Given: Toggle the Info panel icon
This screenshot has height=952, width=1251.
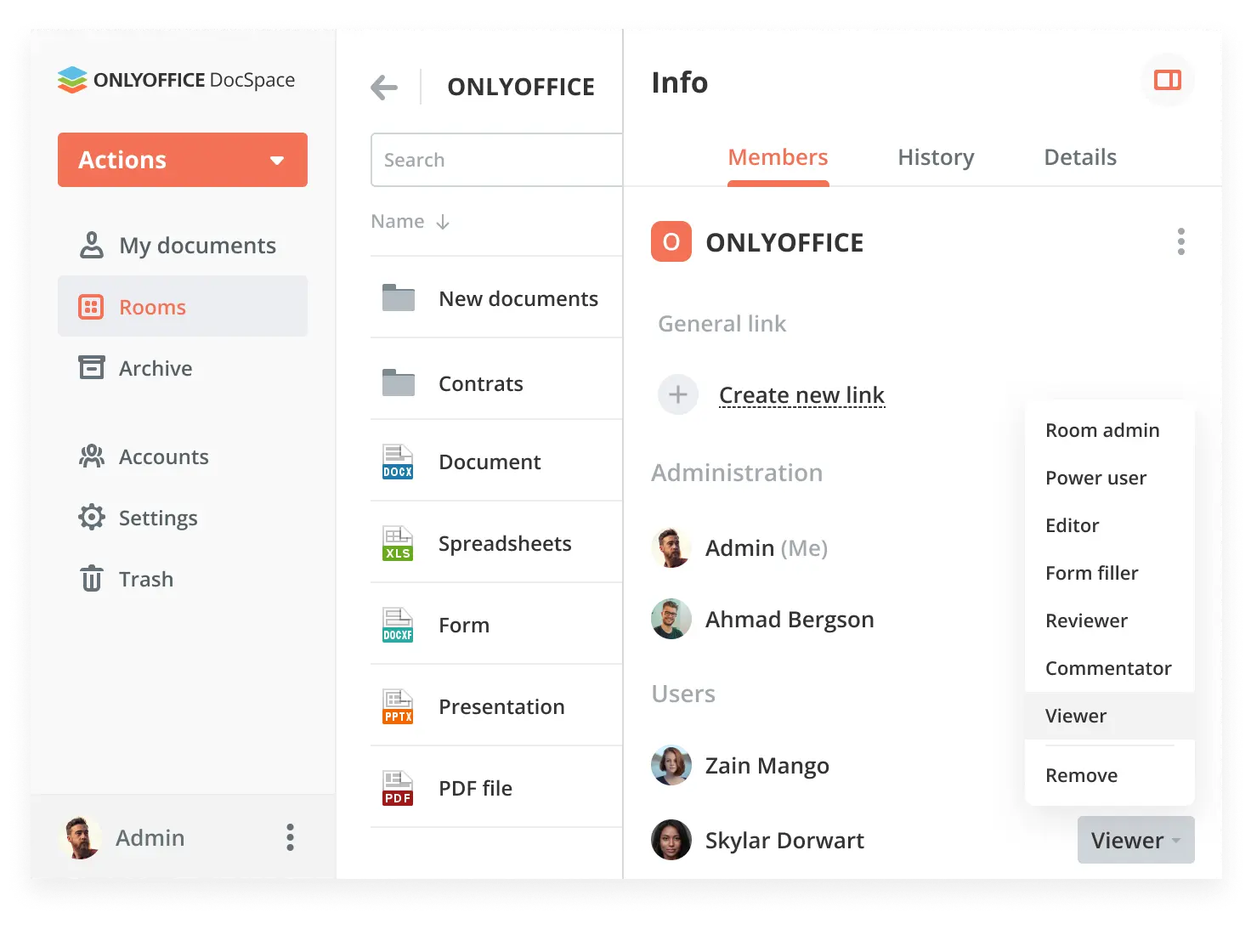Looking at the screenshot, I should point(1167,81).
